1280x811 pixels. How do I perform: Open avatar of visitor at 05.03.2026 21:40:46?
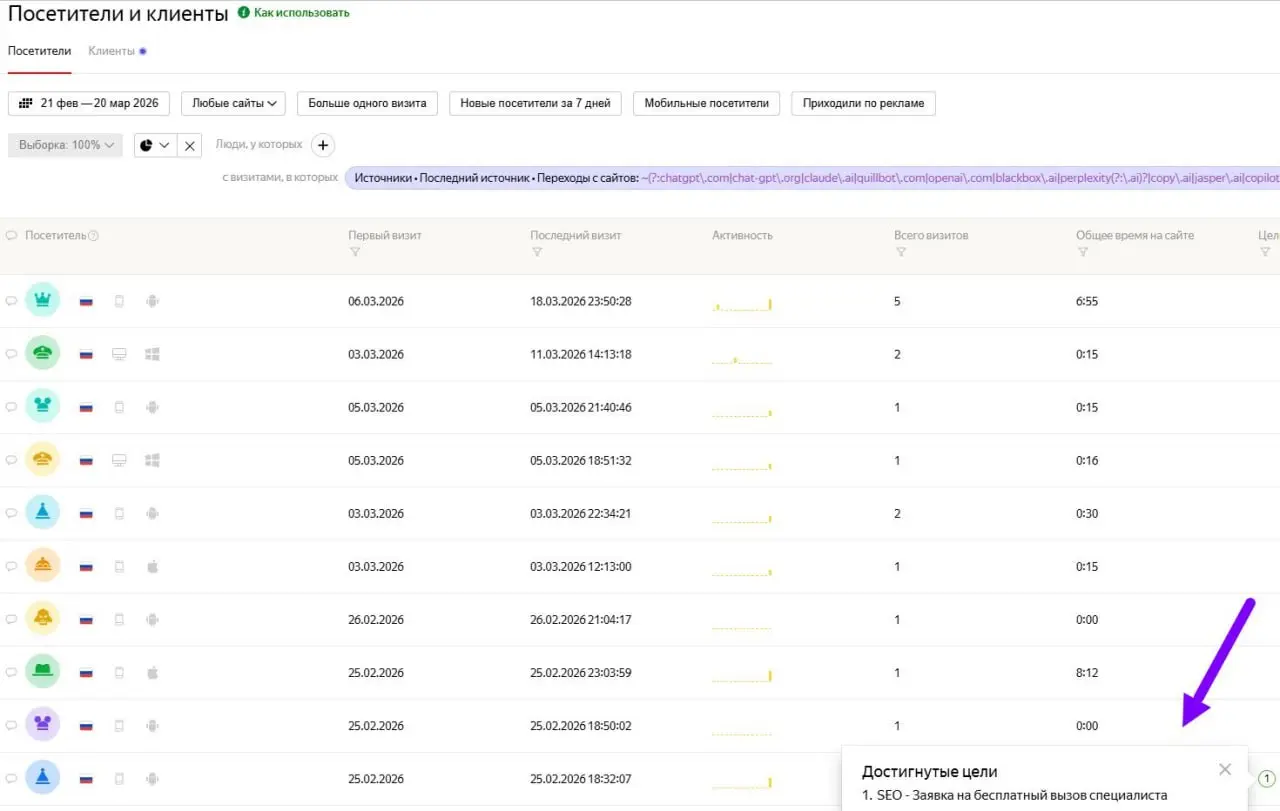click(x=43, y=406)
